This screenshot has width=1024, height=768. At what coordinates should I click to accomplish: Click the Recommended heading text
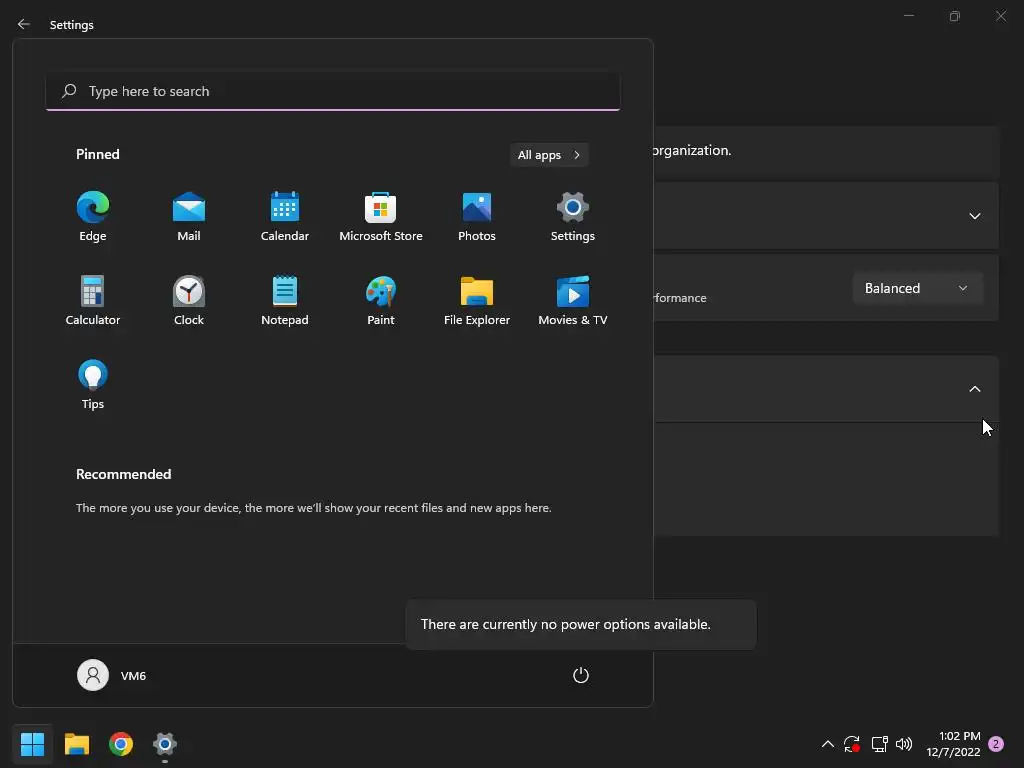click(x=123, y=474)
